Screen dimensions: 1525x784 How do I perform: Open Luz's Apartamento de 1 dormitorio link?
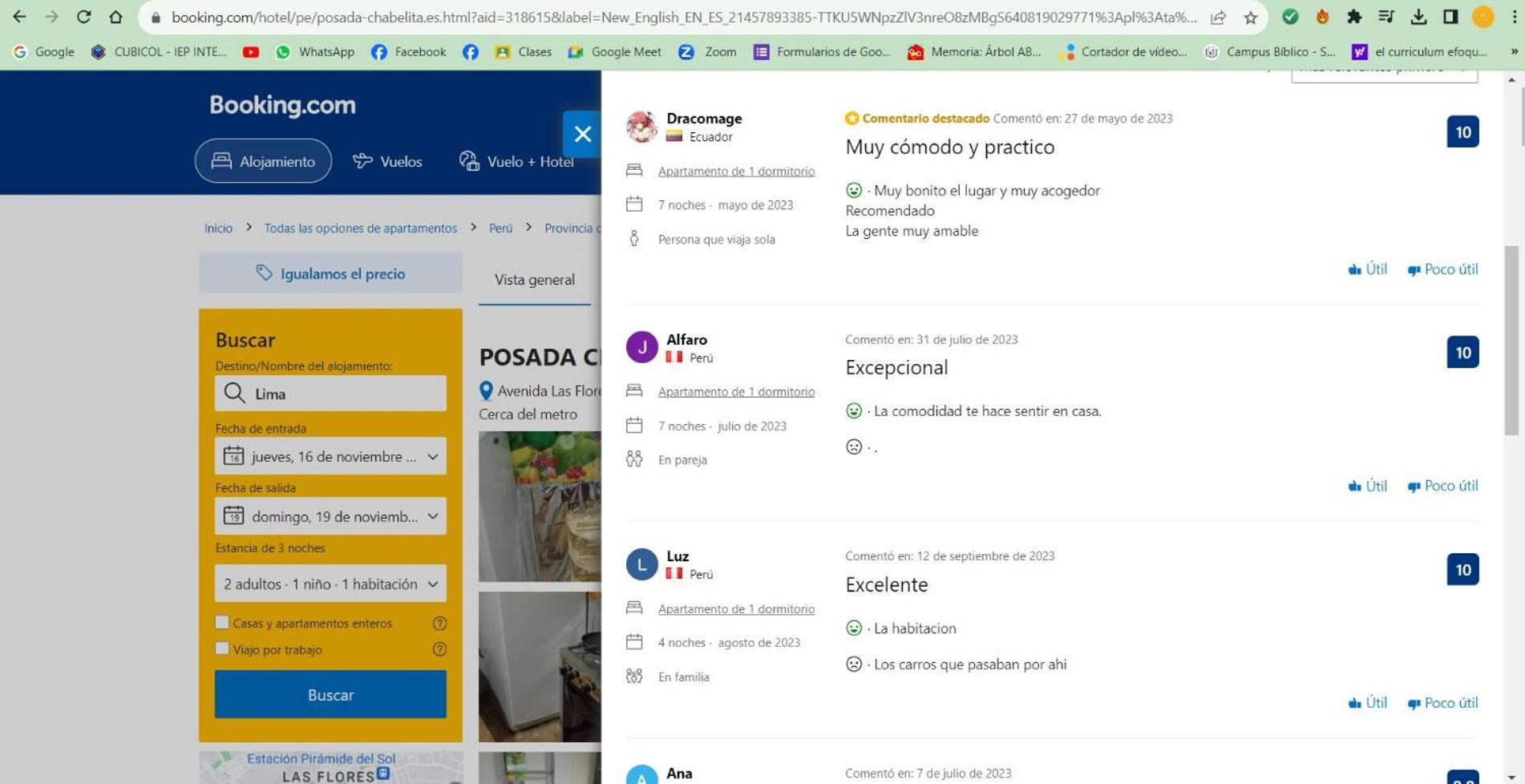point(736,609)
